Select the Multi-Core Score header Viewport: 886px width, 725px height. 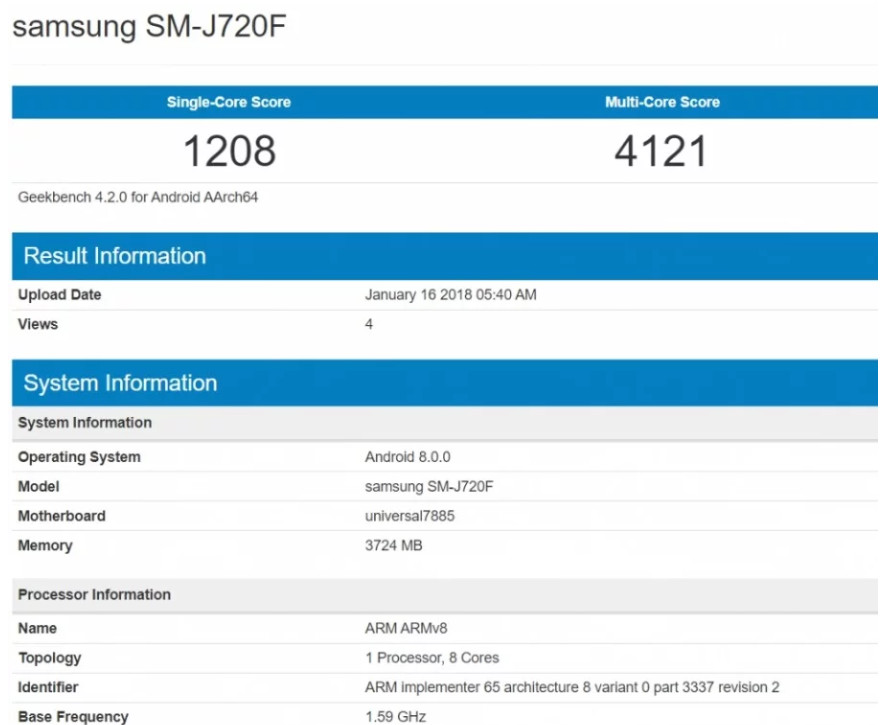[x=662, y=102]
